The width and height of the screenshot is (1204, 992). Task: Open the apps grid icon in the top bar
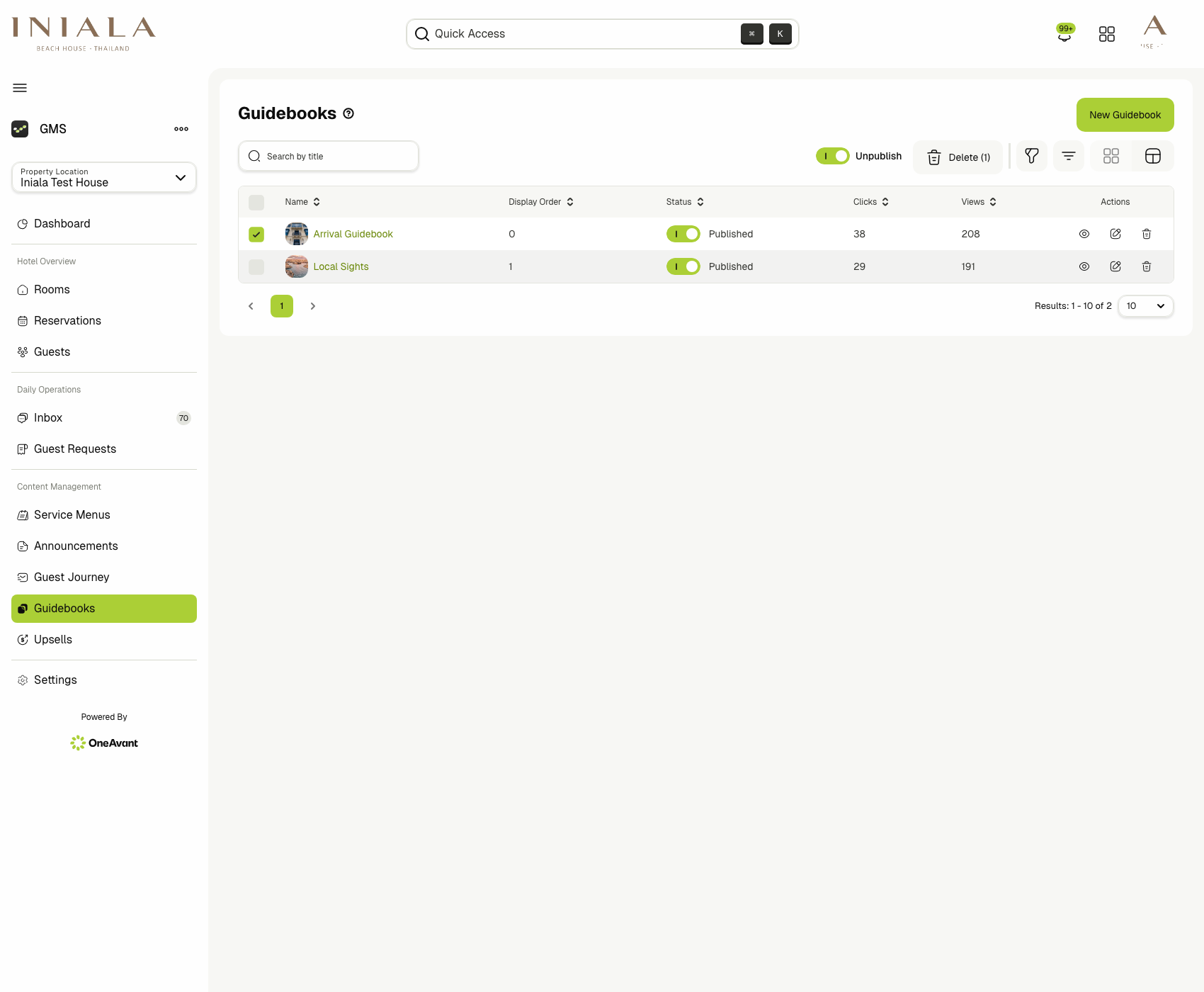(1107, 33)
